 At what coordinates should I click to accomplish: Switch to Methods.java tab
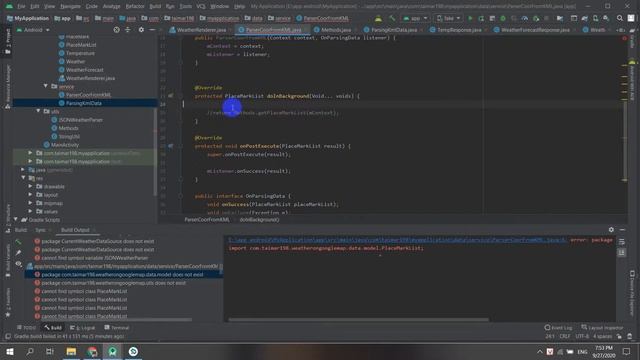point(333,30)
